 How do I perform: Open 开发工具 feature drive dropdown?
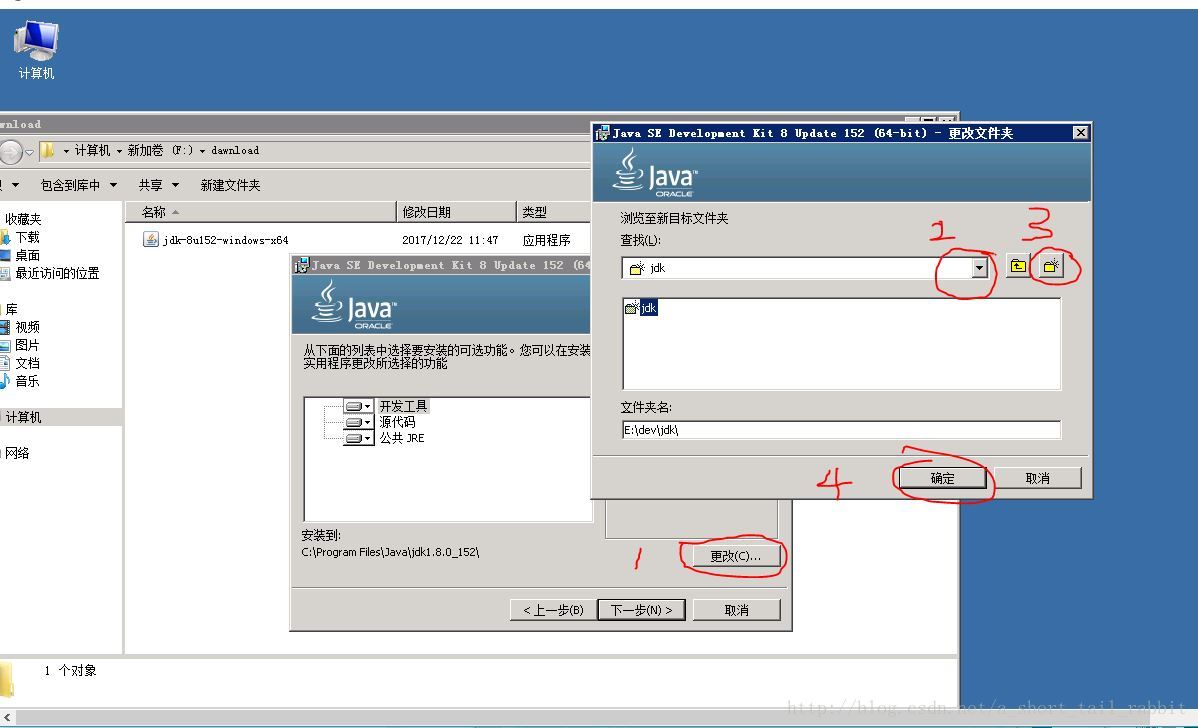click(x=358, y=406)
